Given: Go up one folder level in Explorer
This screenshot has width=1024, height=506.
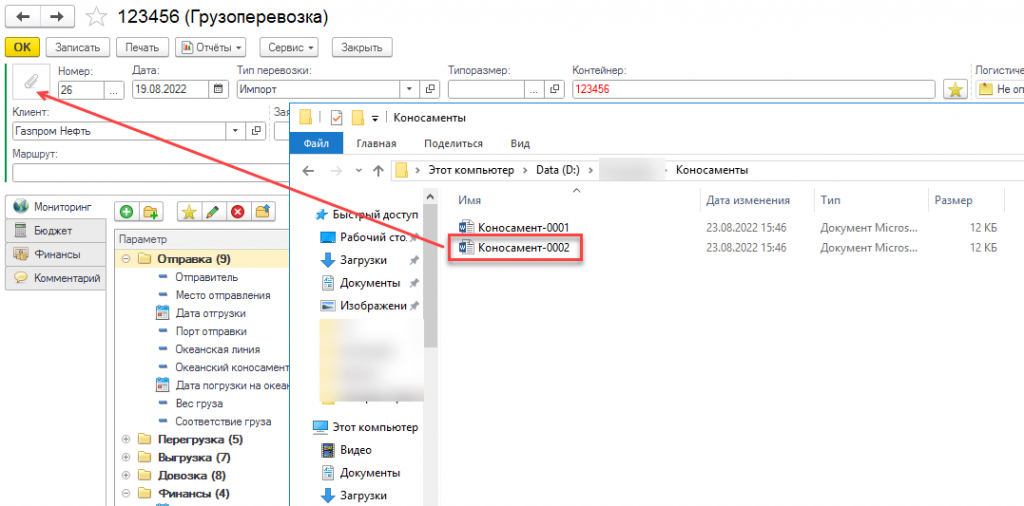Looking at the screenshot, I should tap(377, 170).
